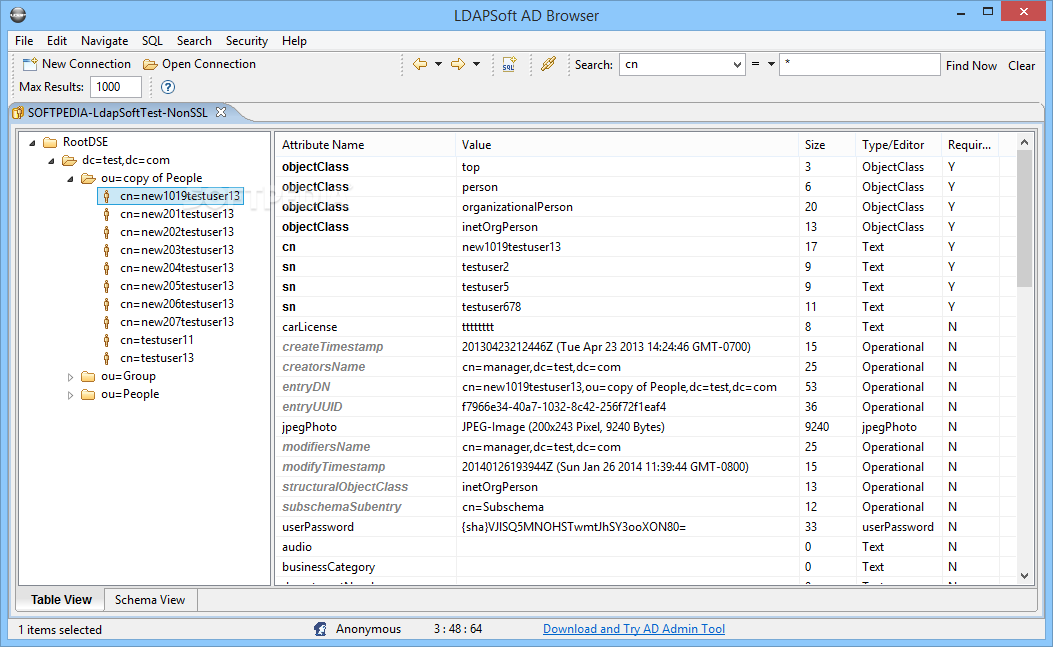Viewport: 1053px width, 647px height.
Task: Open the search attribute cn combo box
Action: [682, 64]
